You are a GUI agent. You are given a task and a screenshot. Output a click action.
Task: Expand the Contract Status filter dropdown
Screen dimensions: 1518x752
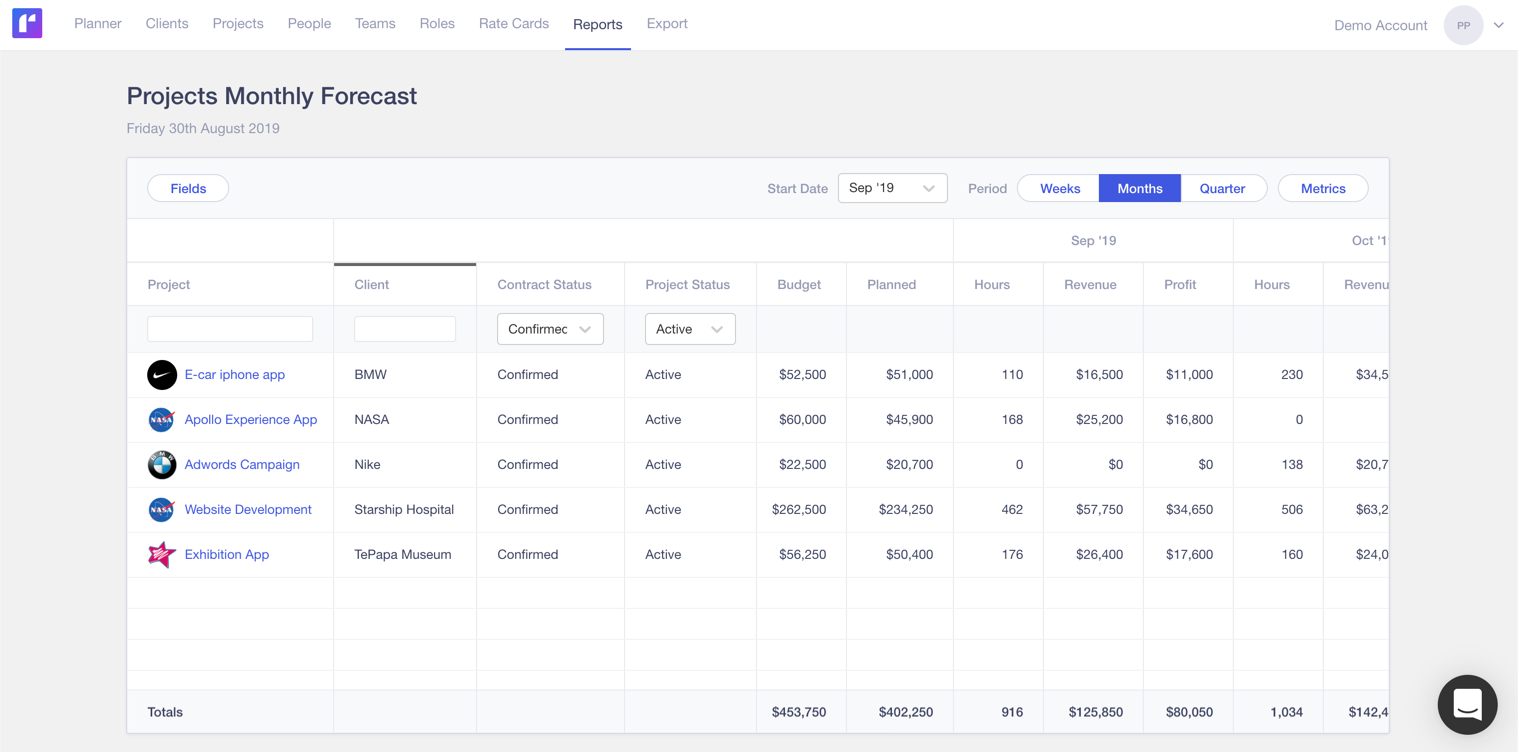coord(550,329)
